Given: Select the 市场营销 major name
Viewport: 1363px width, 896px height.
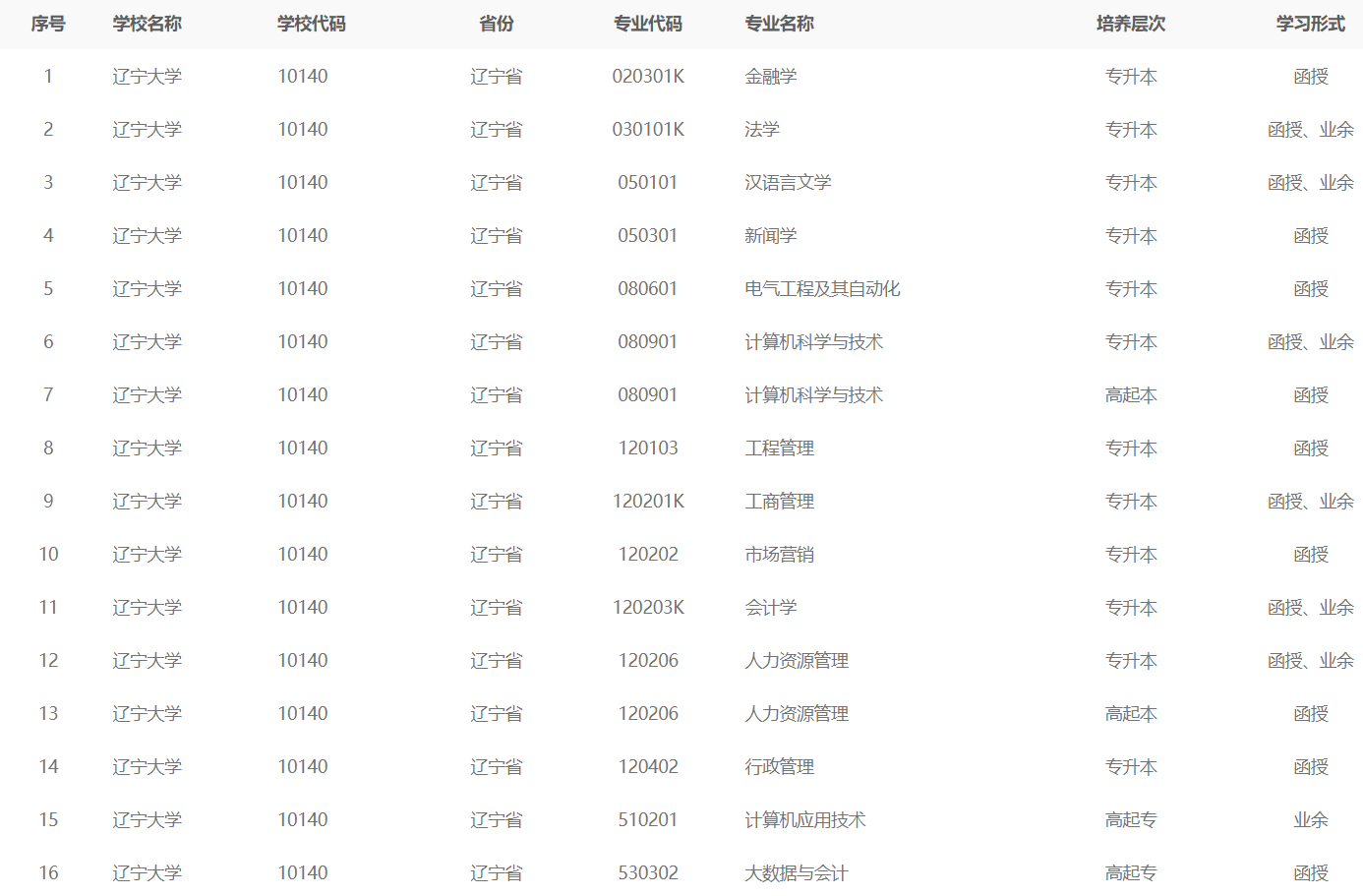Looking at the screenshot, I should coord(780,555).
